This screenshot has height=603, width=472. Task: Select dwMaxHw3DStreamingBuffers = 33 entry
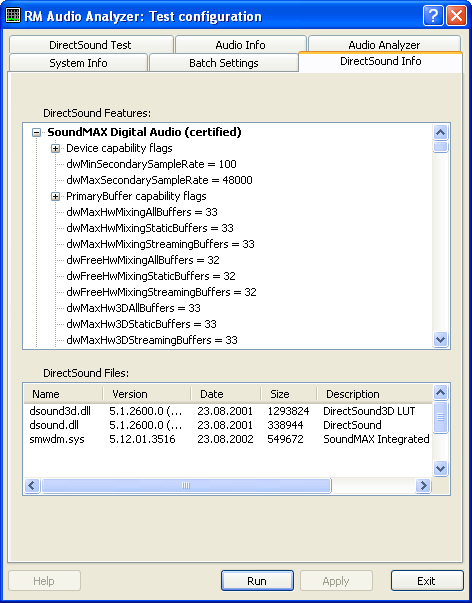coord(152,340)
